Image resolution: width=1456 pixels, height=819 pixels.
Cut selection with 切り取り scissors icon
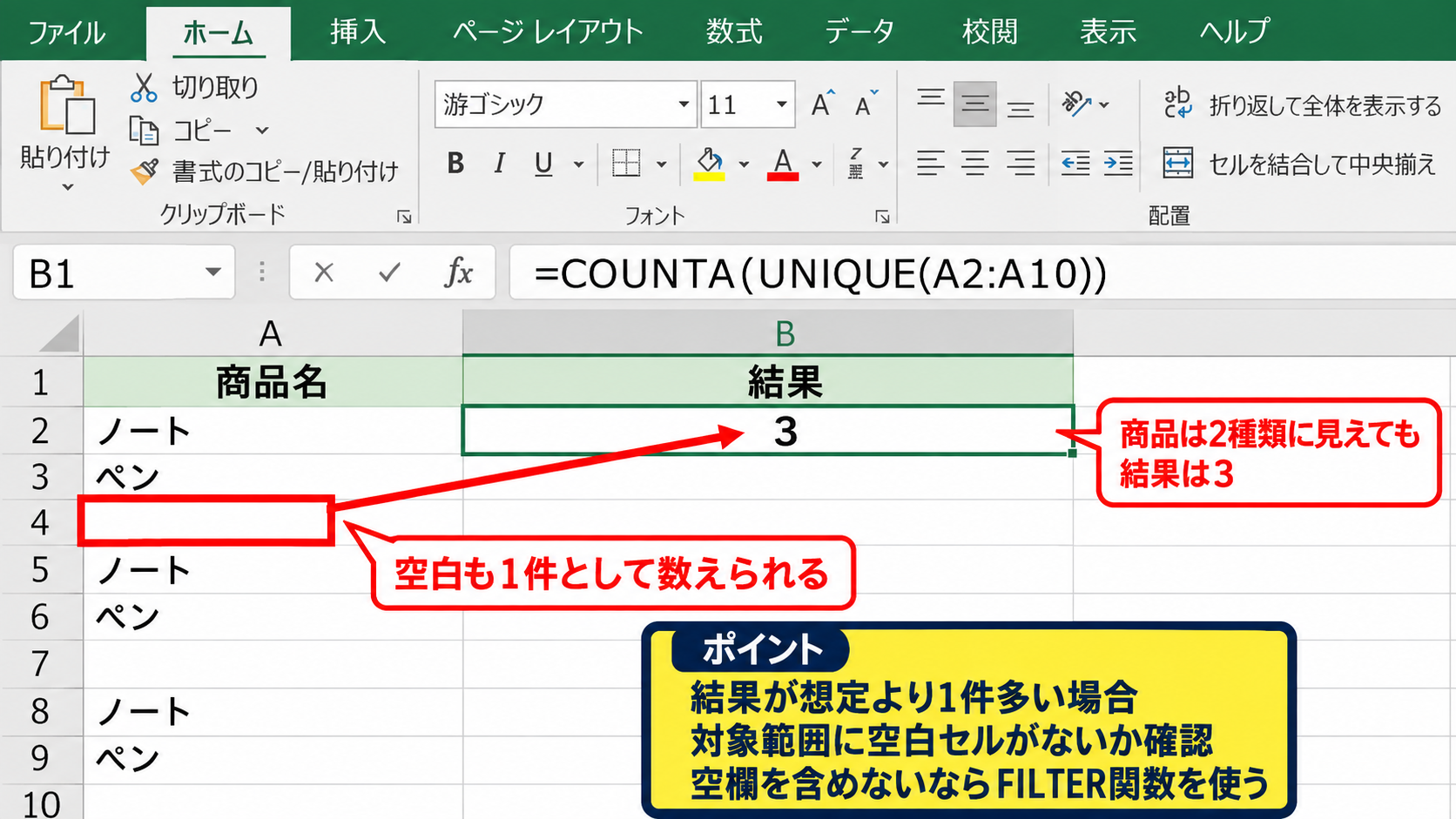(x=144, y=87)
